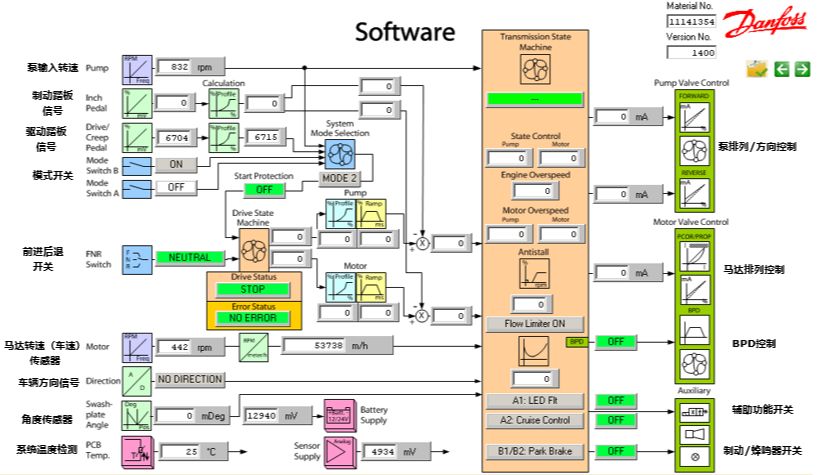The image size is (822, 475).
Task: Click the Sensor Supply analog icon
Action: coord(342,452)
